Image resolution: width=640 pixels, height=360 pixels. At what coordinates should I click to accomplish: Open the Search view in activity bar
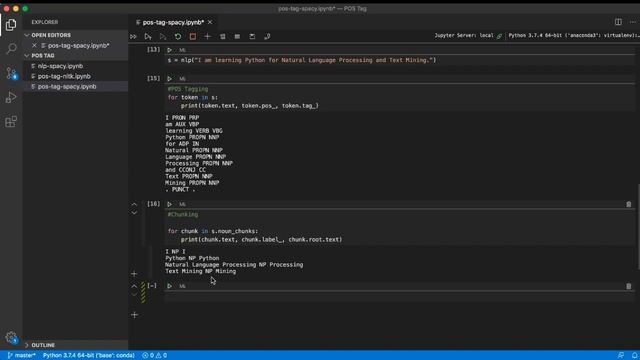(11, 49)
